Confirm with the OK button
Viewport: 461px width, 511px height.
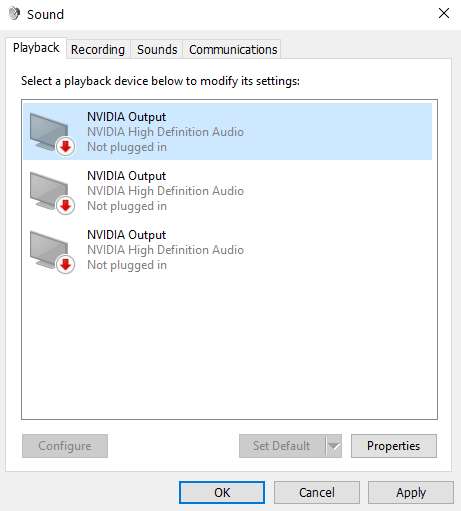(x=222, y=492)
